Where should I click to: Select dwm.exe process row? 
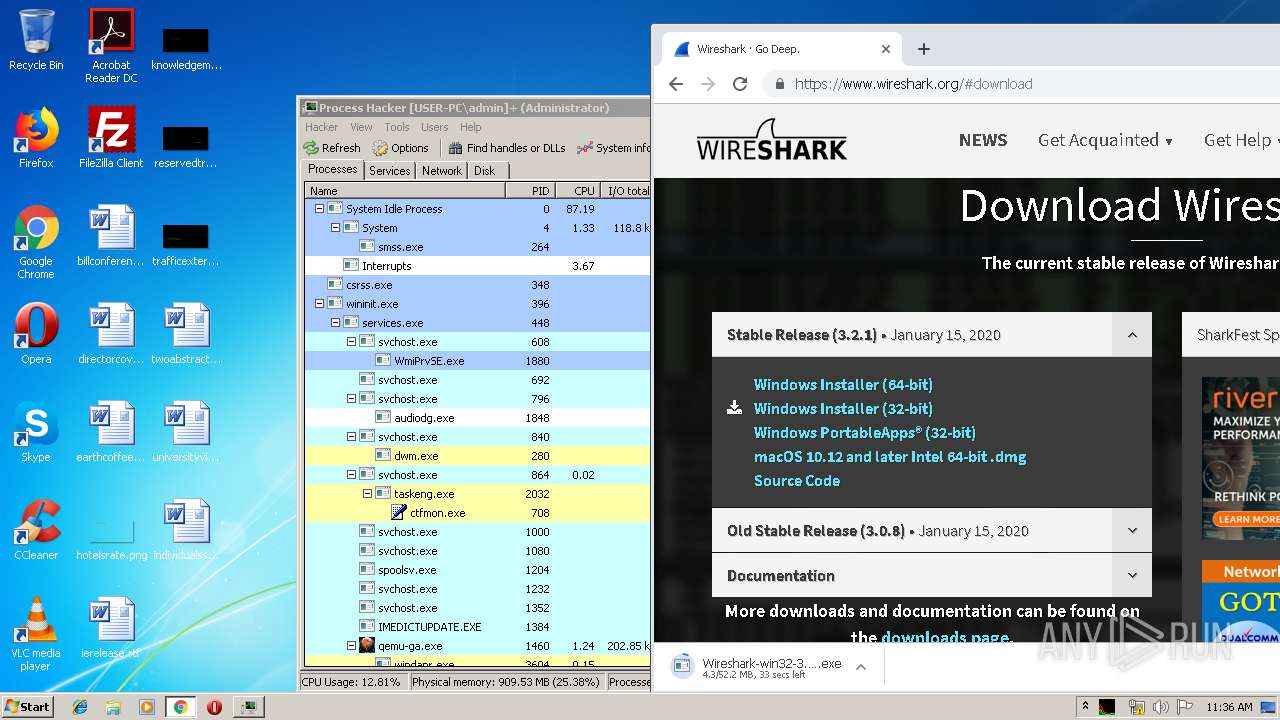point(477,456)
